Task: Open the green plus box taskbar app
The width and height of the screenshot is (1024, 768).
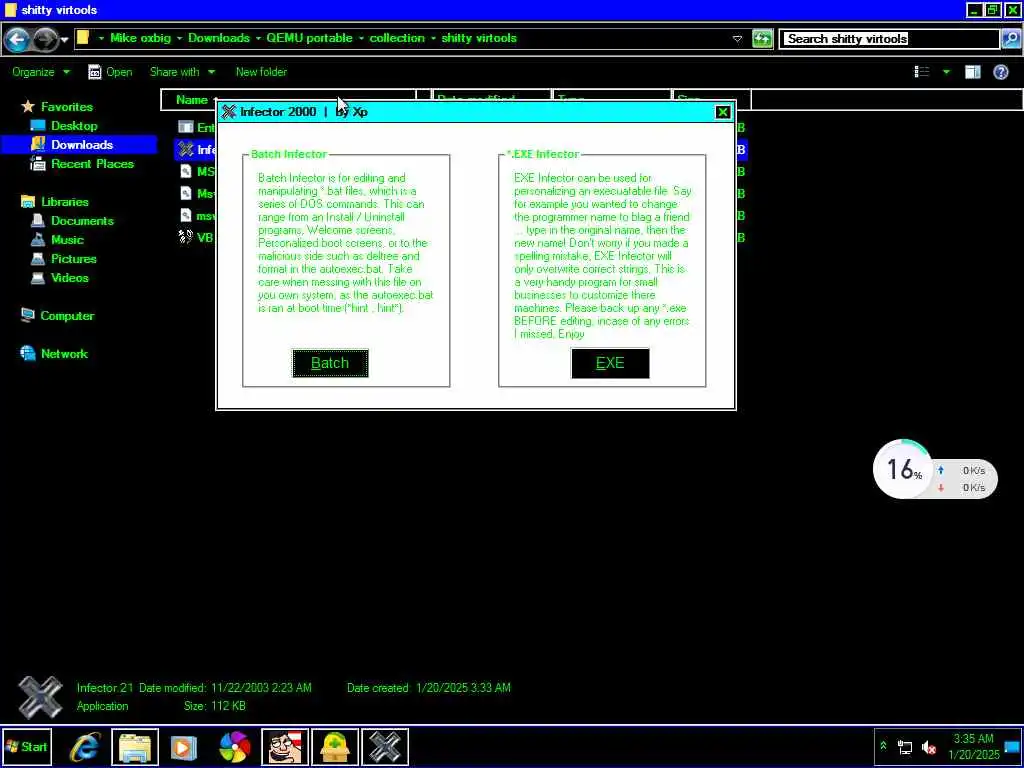Action: (x=334, y=746)
